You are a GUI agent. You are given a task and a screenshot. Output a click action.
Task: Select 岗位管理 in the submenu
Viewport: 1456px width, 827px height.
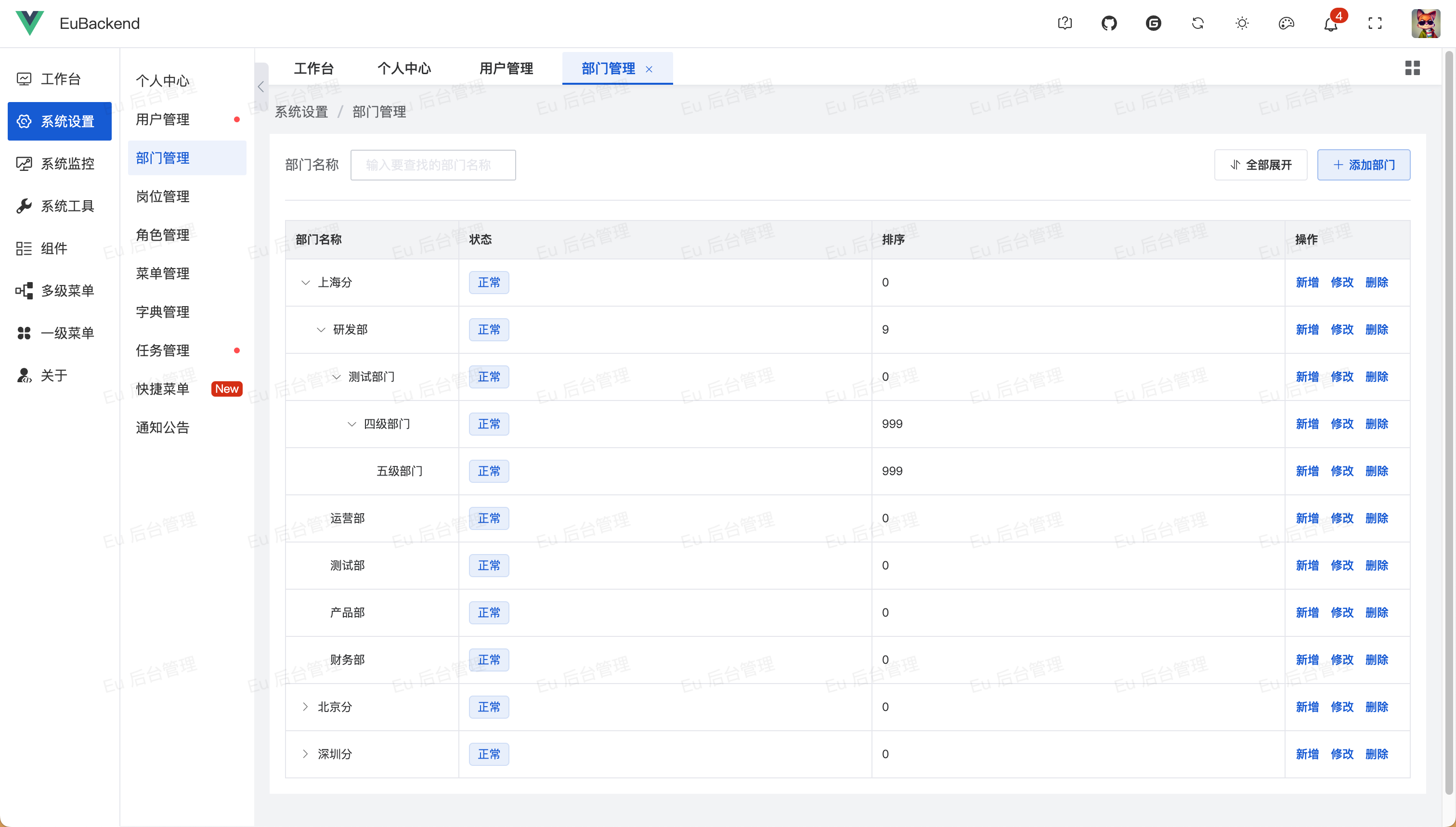click(x=187, y=196)
